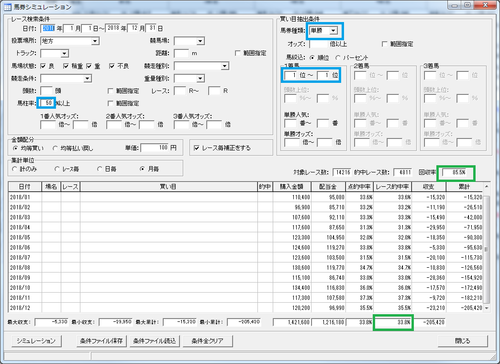The width and height of the screenshot is (500, 364).
Task: Click the 馬柱率 field showing 50
Action: click(x=47, y=103)
